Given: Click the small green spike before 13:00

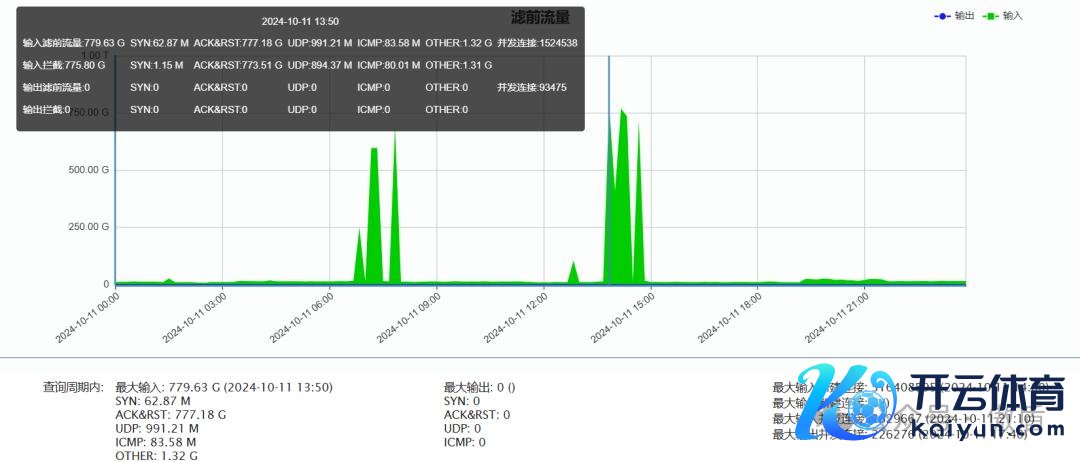Looking at the screenshot, I should pos(573,273).
